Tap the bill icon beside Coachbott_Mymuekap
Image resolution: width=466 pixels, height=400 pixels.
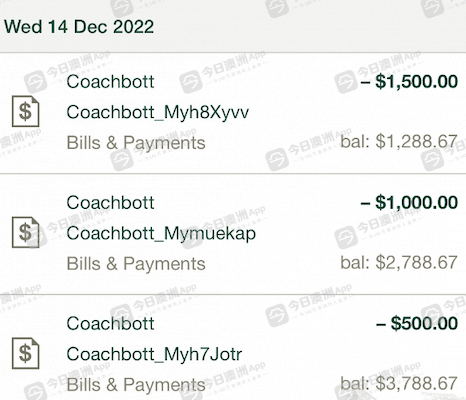point(26,232)
